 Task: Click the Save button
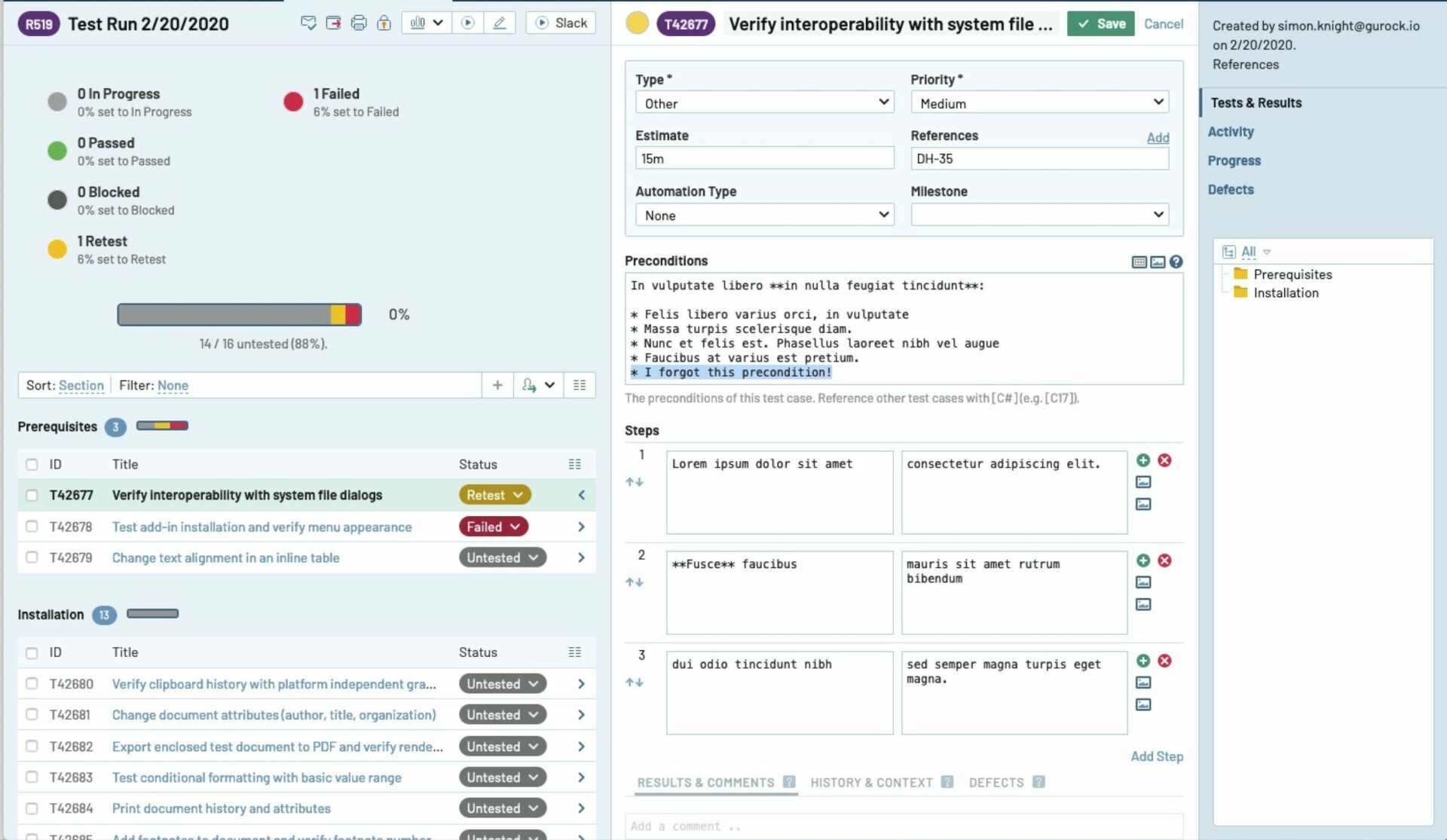coord(1101,23)
